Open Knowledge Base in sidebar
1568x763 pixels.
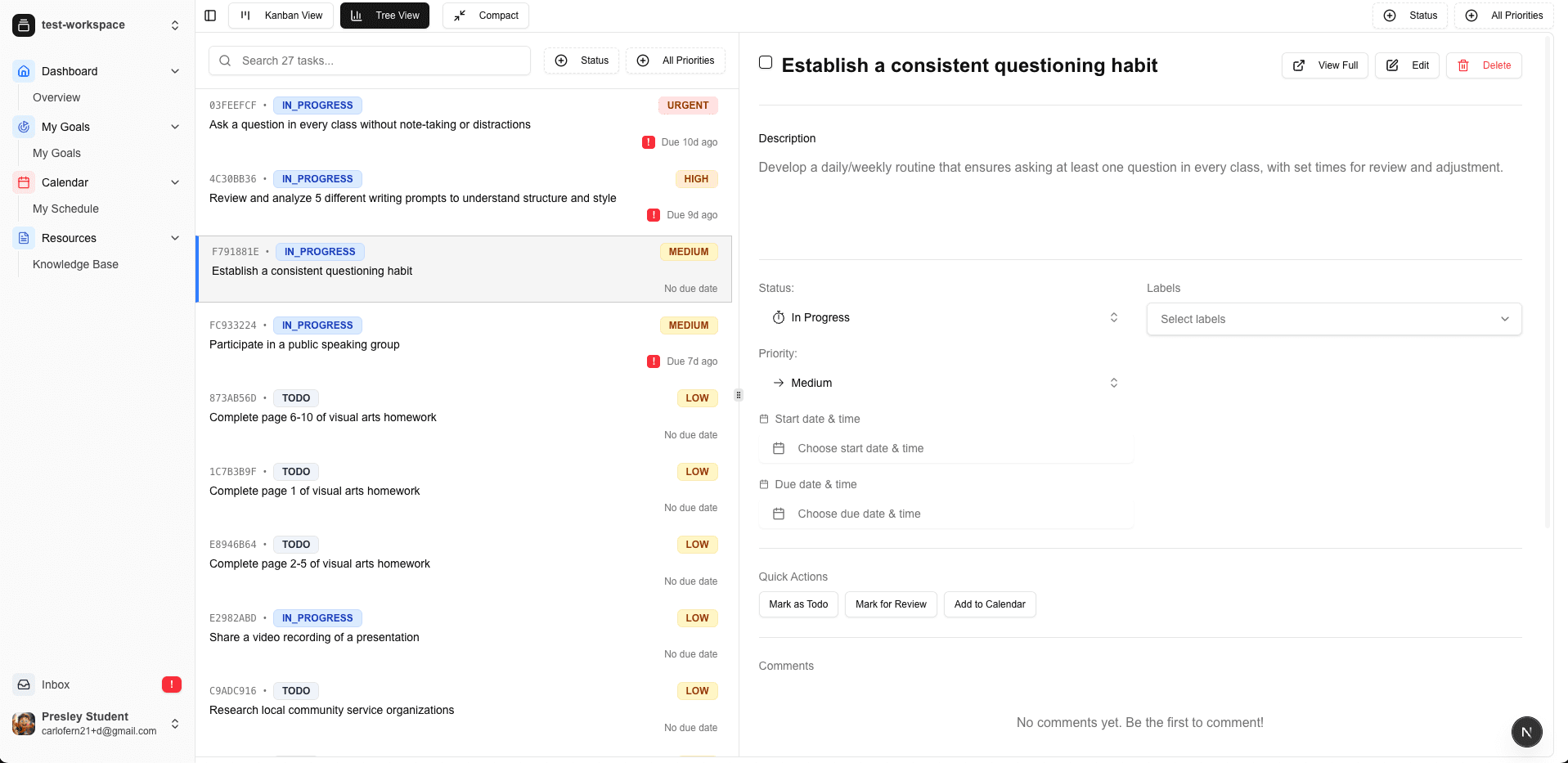tap(75, 264)
